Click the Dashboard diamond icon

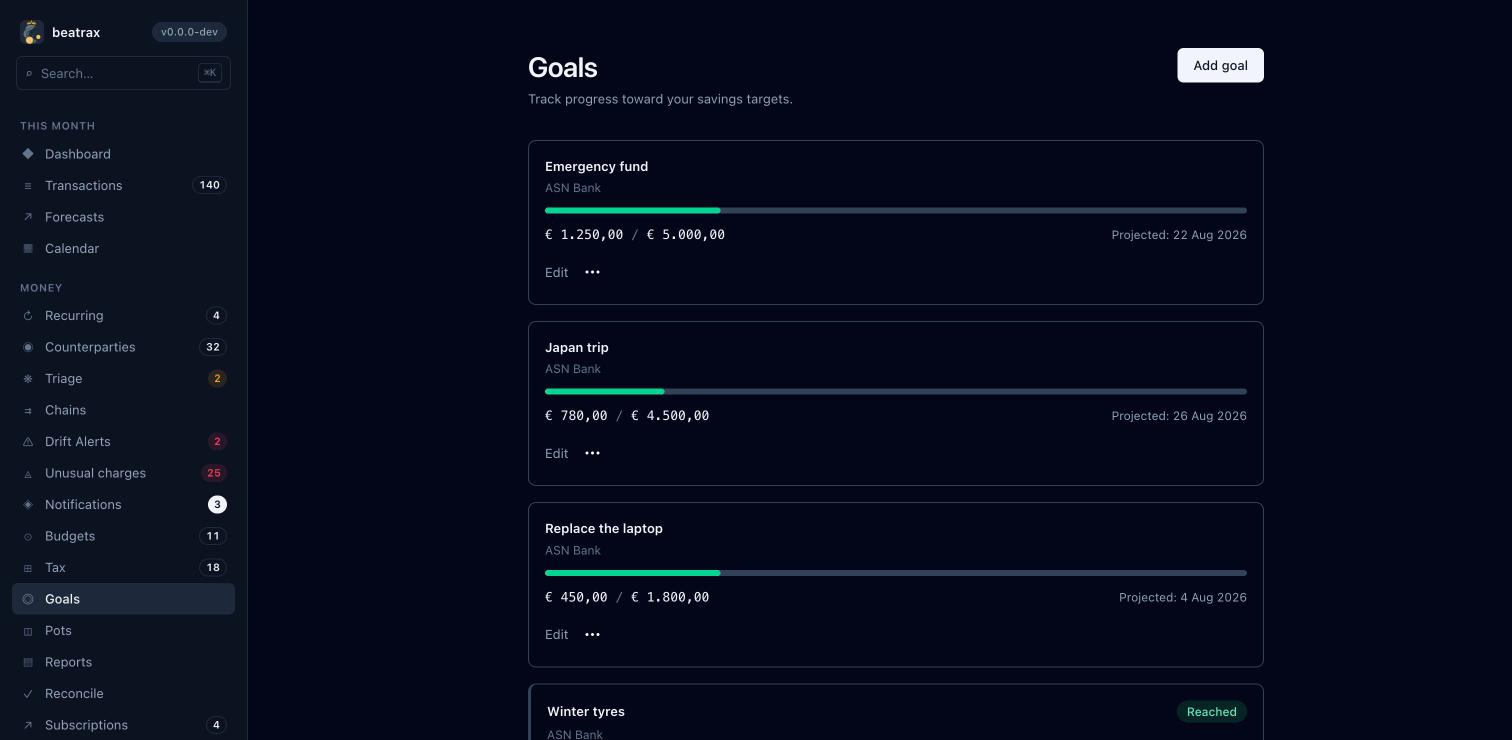tap(28, 154)
